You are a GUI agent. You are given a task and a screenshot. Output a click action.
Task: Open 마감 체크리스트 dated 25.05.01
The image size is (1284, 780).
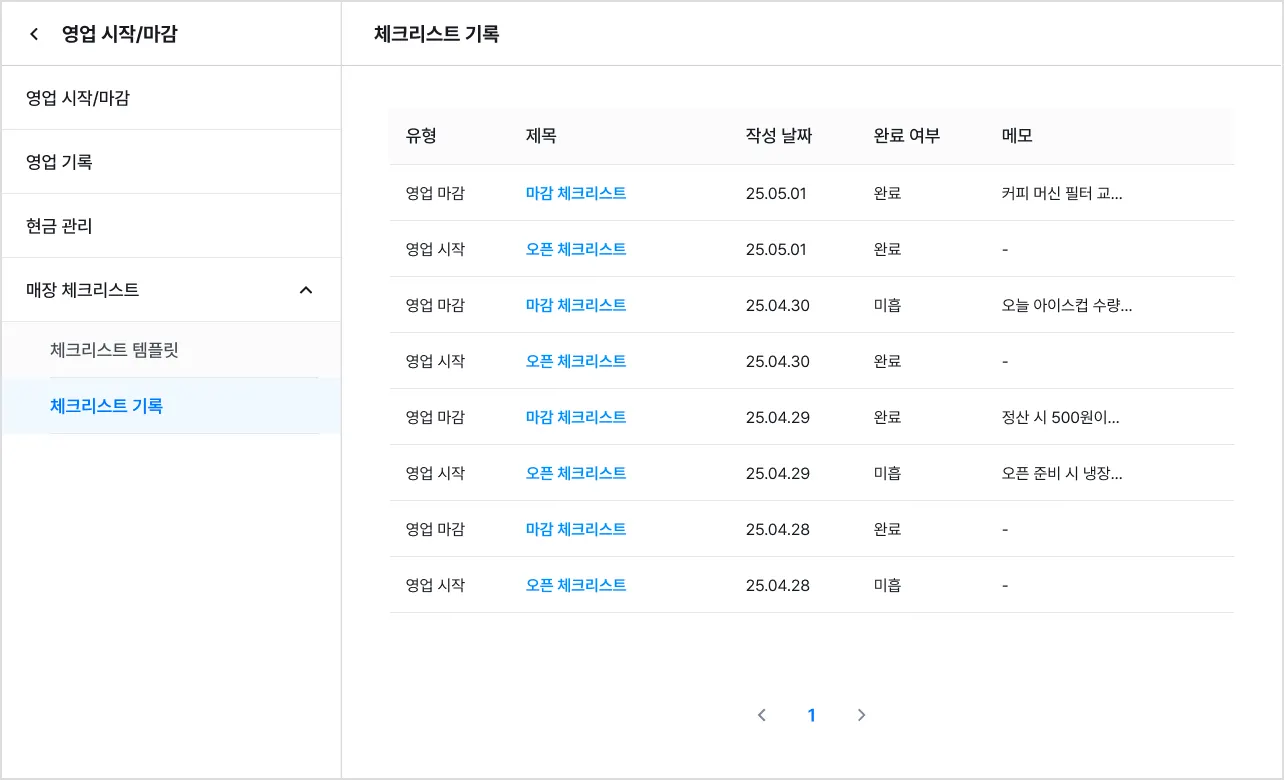[576, 193]
